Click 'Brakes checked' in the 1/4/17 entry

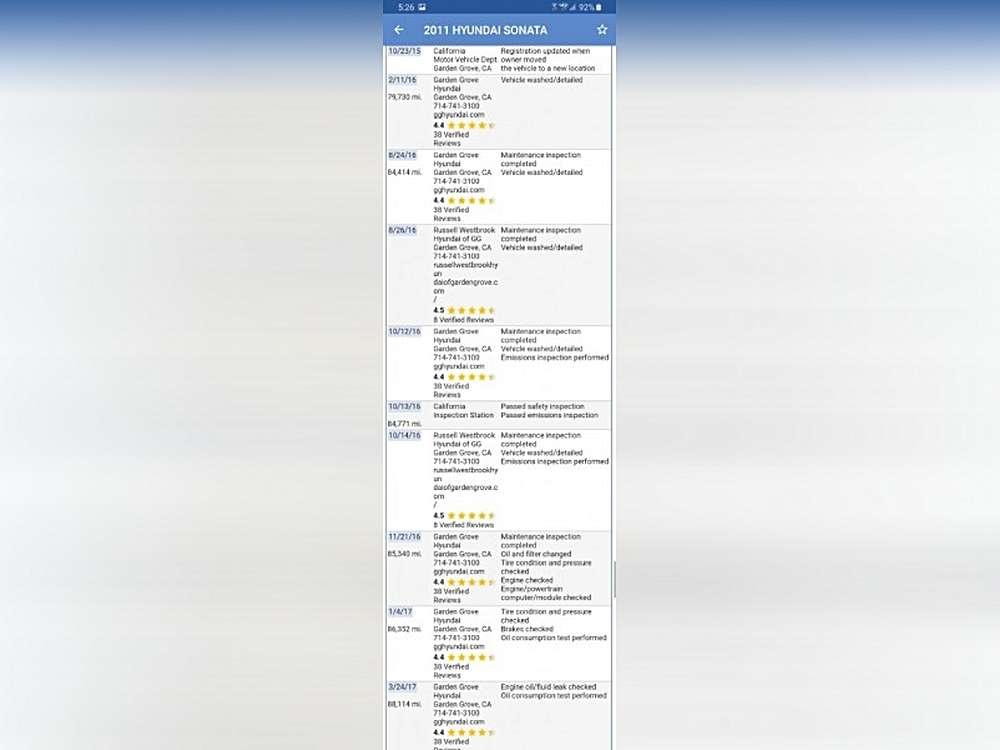point(527,629)
